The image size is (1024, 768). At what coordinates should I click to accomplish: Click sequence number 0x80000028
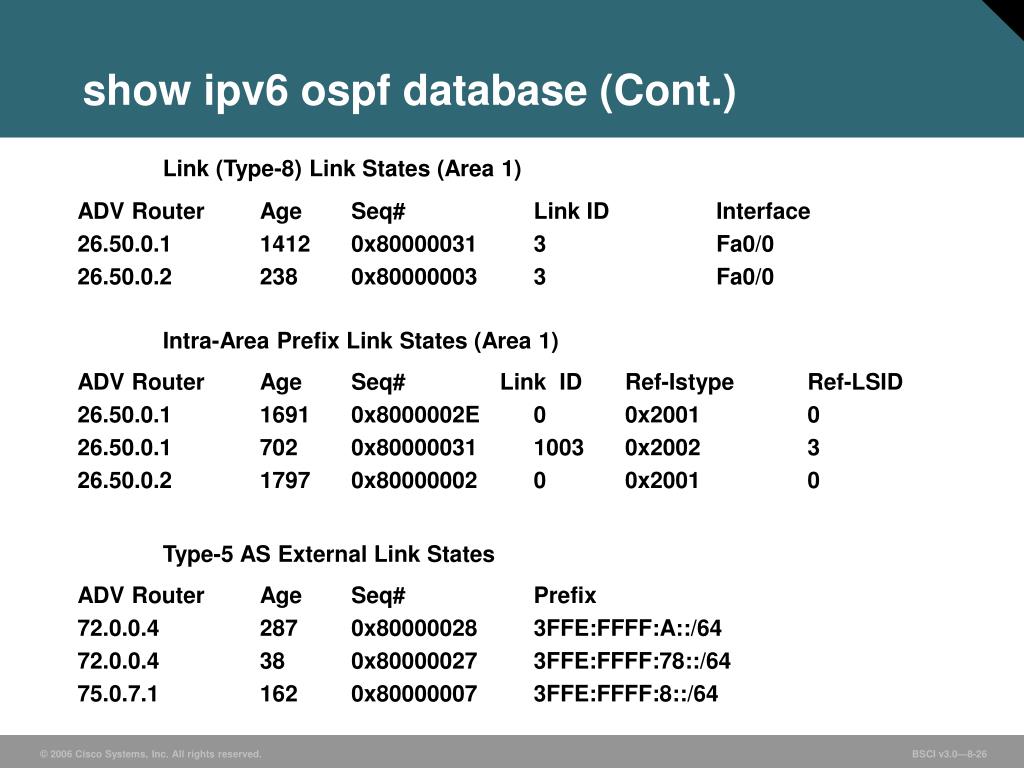tap(414, 628)
